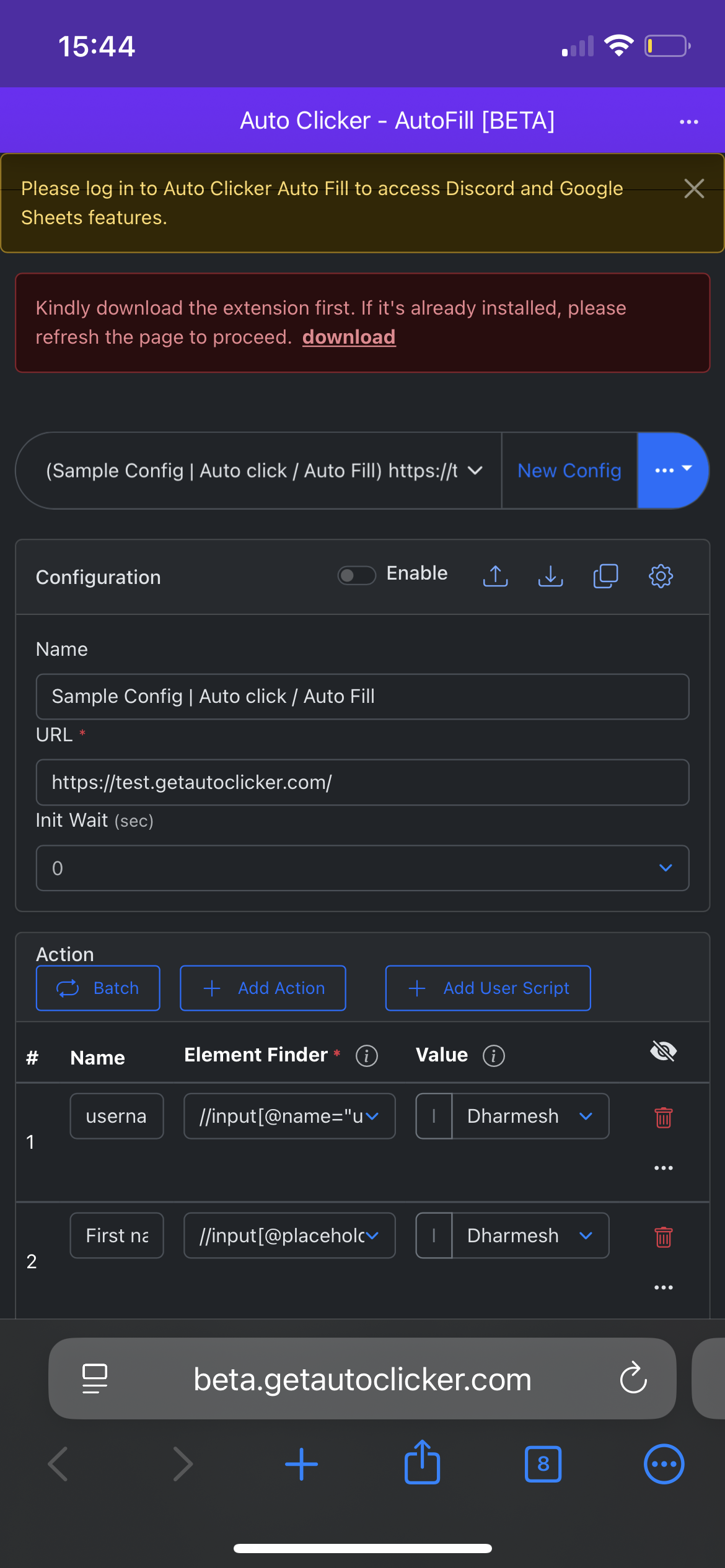The width and height of the screenshot is (725, 1568).
Task: Tap the Safari share icon
Action: pos(422,1463)
